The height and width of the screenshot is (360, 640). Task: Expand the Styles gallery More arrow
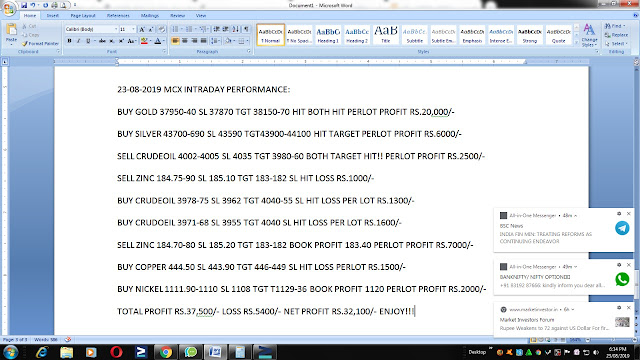[x=576, y=42]
